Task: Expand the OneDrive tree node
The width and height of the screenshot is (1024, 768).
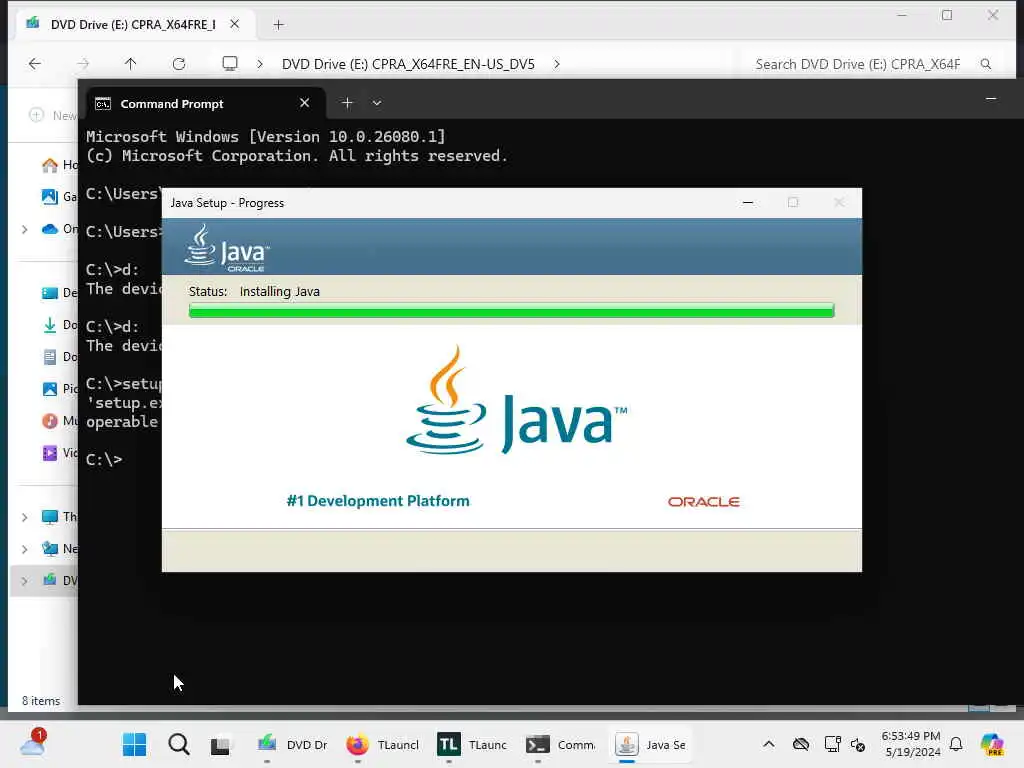Action: pyautogui.click(x=25, y=229)
